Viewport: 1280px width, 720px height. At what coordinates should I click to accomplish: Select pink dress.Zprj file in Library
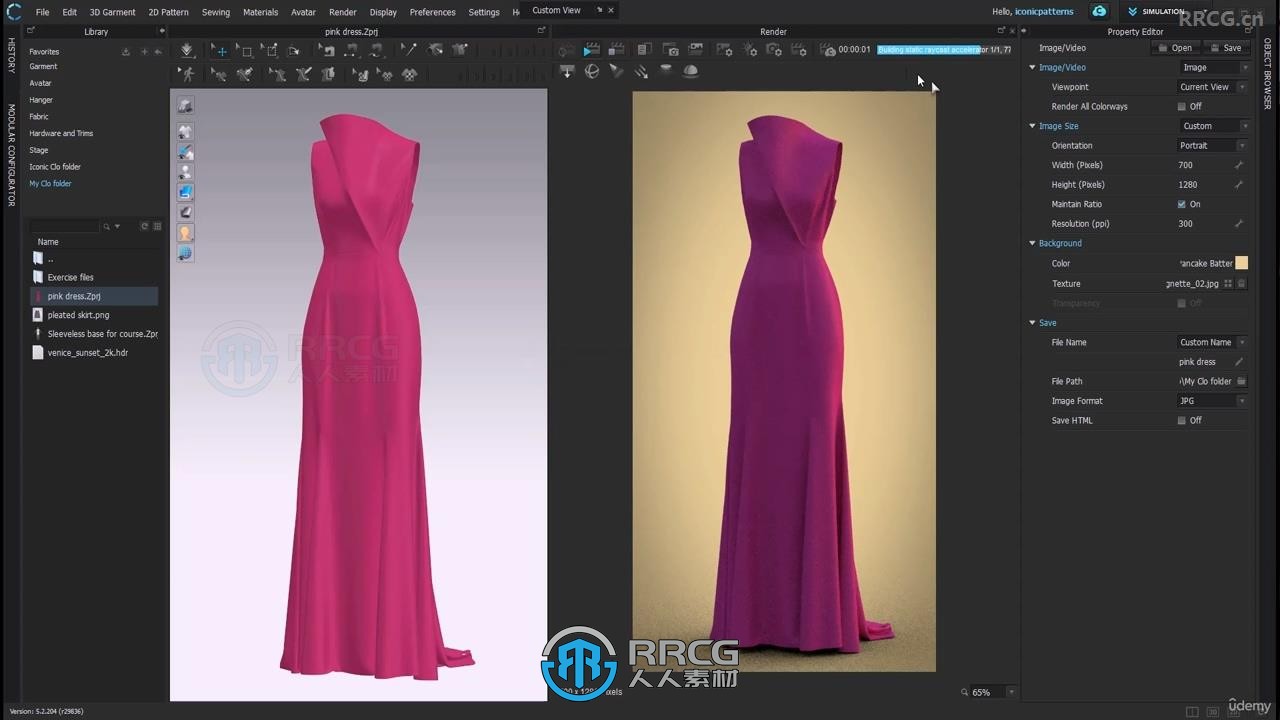pyautogui.click(x=94, y=296)
